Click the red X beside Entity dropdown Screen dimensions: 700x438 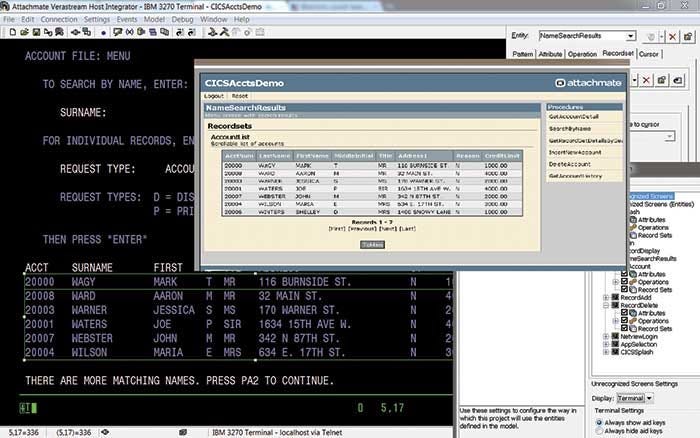[672, 37]
